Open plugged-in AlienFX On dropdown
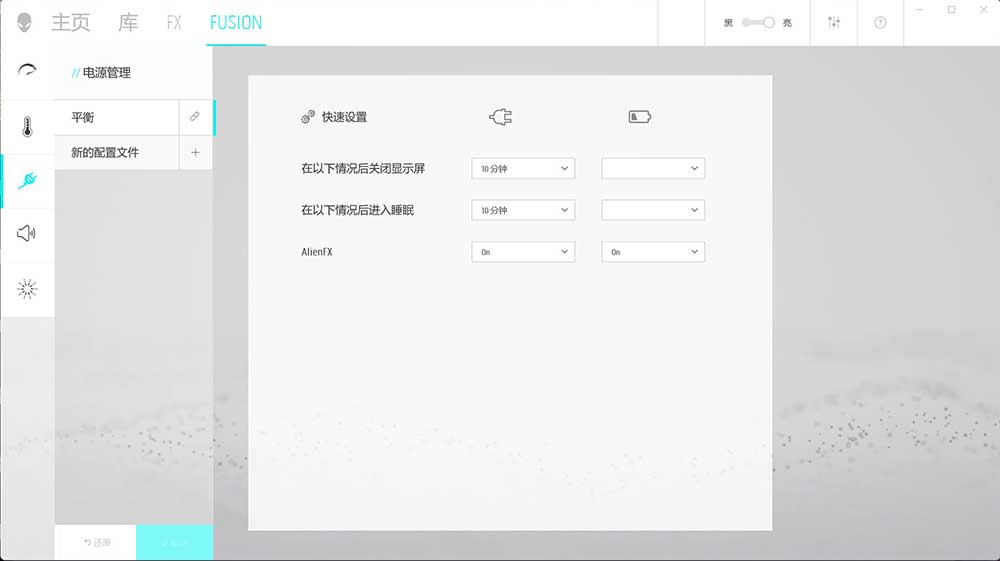The image size is (1000, 561). tap(523, 252)
